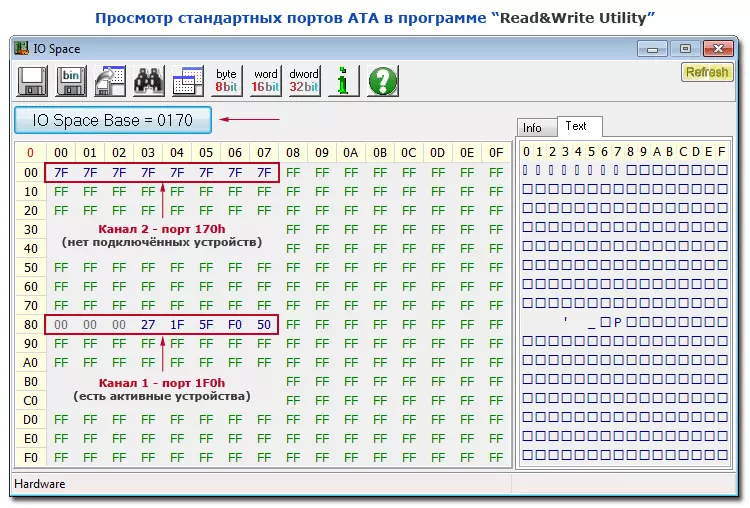The width and height of the screenshot is (750, 508).
Task: Click the red 0 corner header cell
Action: 31,153
